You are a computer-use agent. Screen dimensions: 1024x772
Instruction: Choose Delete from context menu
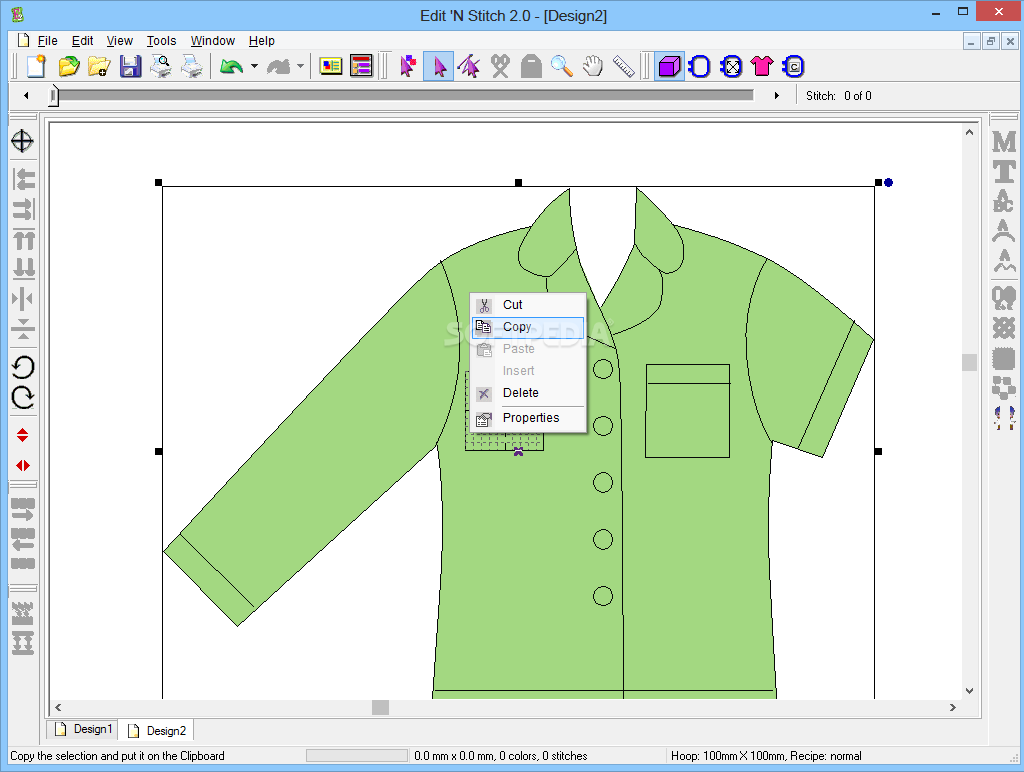pyautogui.click(x=528, y=393)
